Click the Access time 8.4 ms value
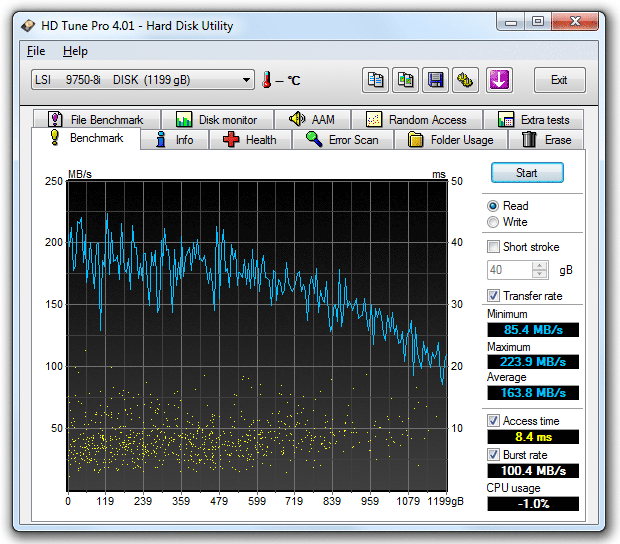 533,437
